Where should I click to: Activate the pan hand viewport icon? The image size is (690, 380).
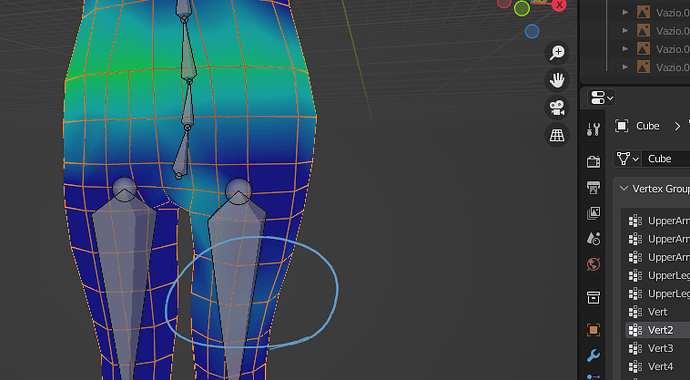tap(557, 80)
